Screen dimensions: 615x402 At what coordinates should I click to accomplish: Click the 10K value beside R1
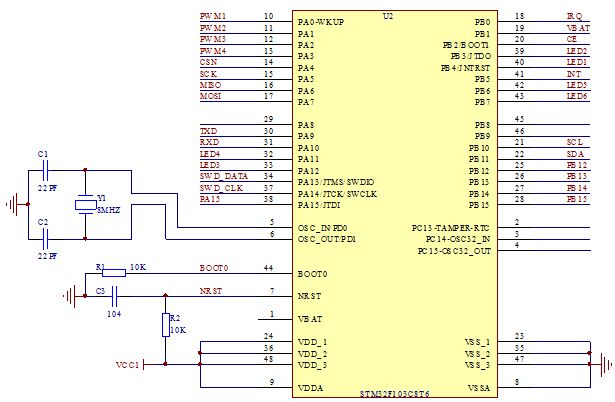(138, 267)
